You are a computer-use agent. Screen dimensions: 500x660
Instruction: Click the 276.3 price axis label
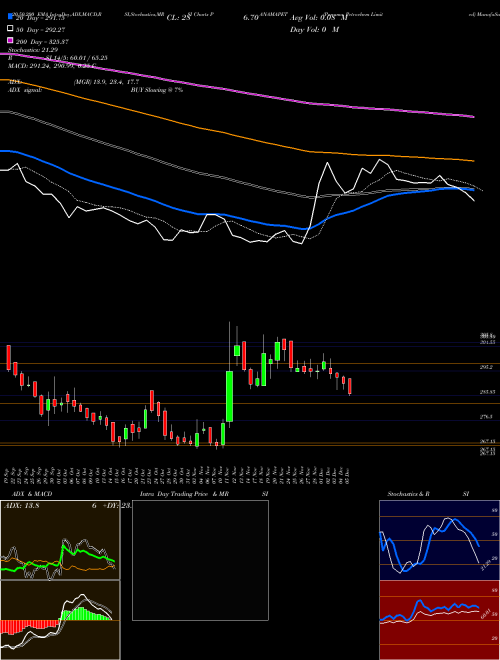486,416
